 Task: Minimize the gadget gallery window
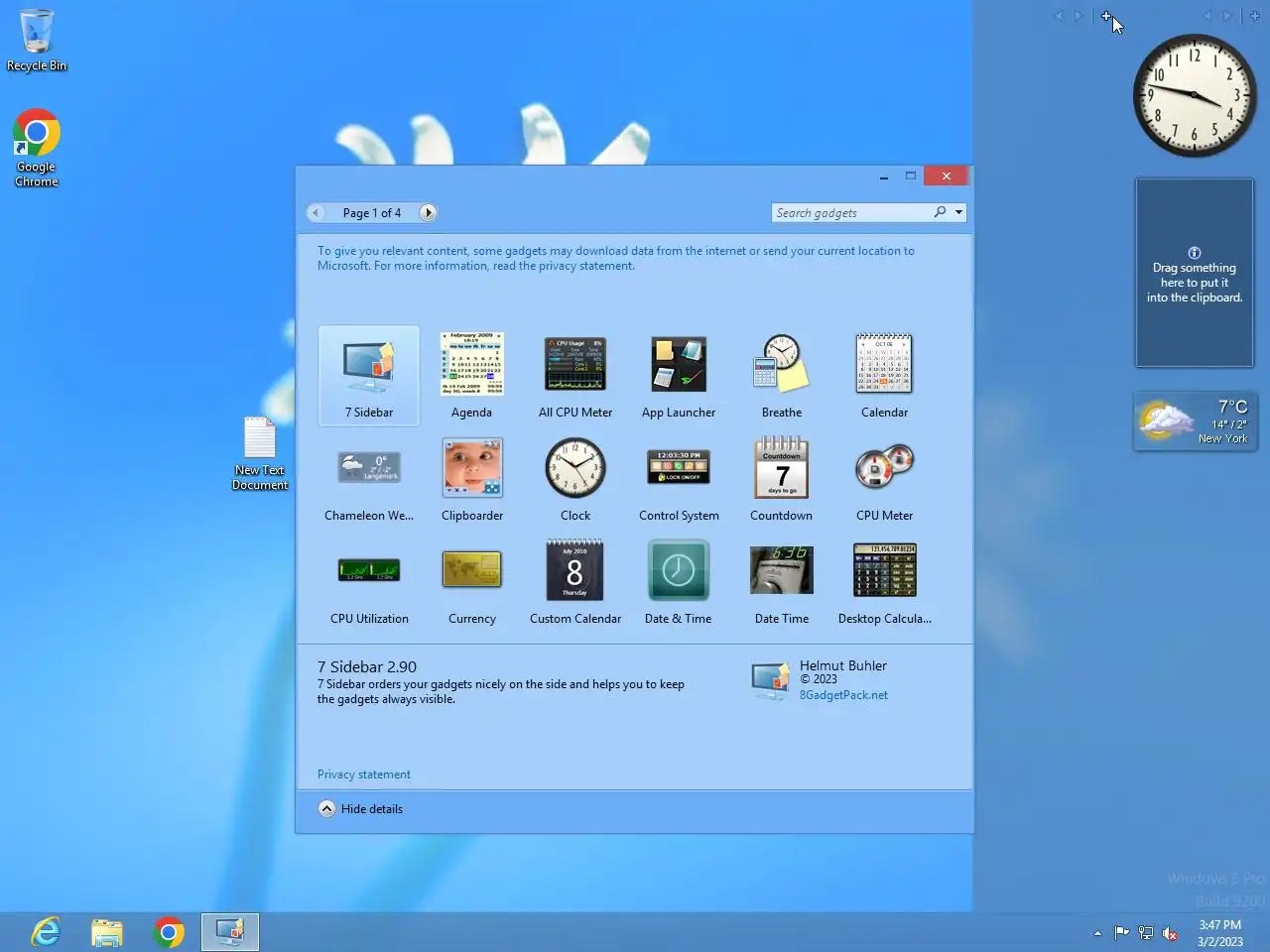883,177
